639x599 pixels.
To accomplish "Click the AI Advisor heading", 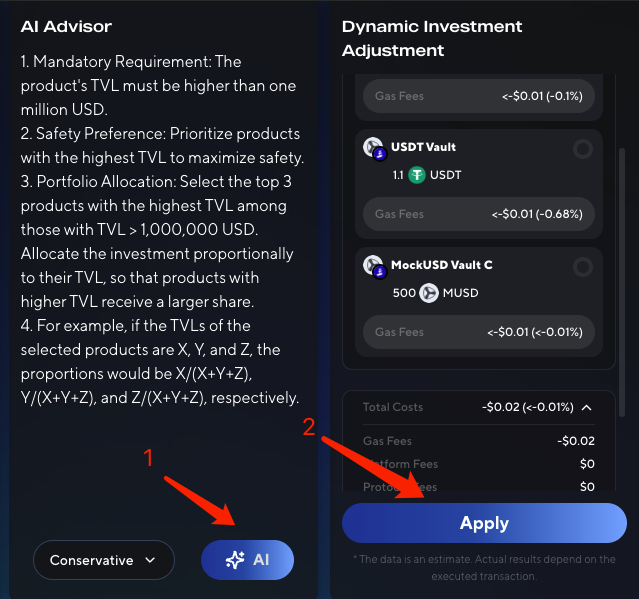I will (66, 27).
